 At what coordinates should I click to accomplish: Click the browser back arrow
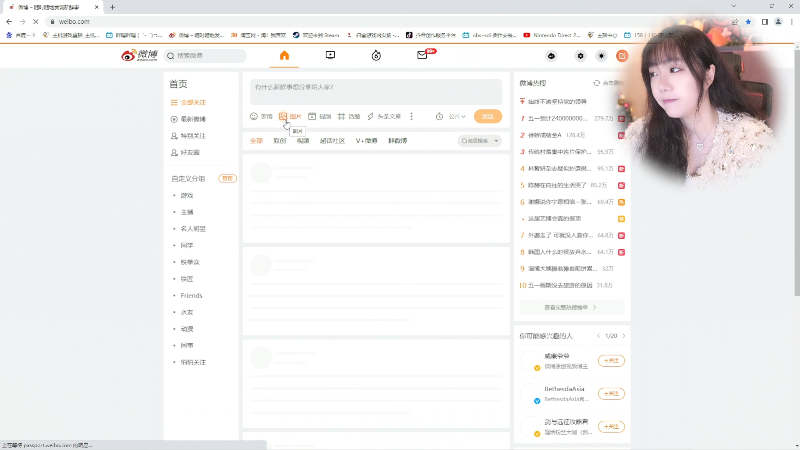point(9,21)
